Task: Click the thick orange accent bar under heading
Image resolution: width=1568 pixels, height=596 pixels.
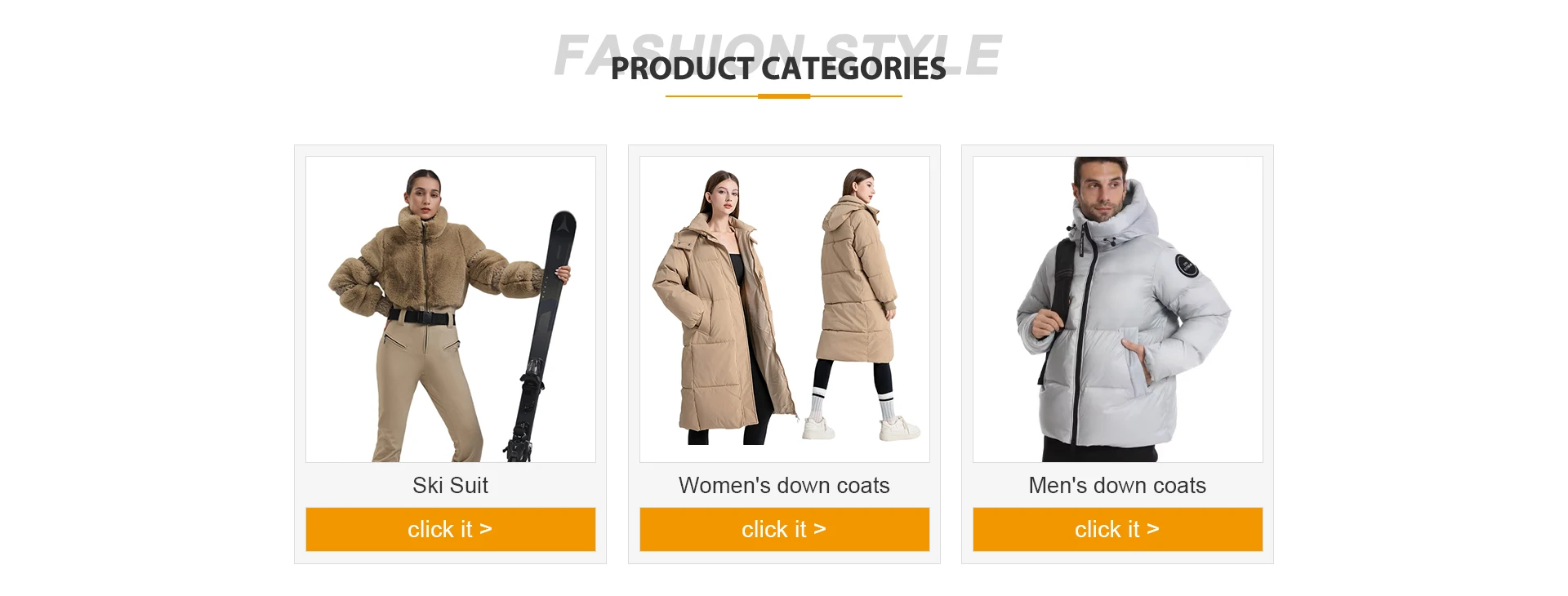Action: point(784,96)
